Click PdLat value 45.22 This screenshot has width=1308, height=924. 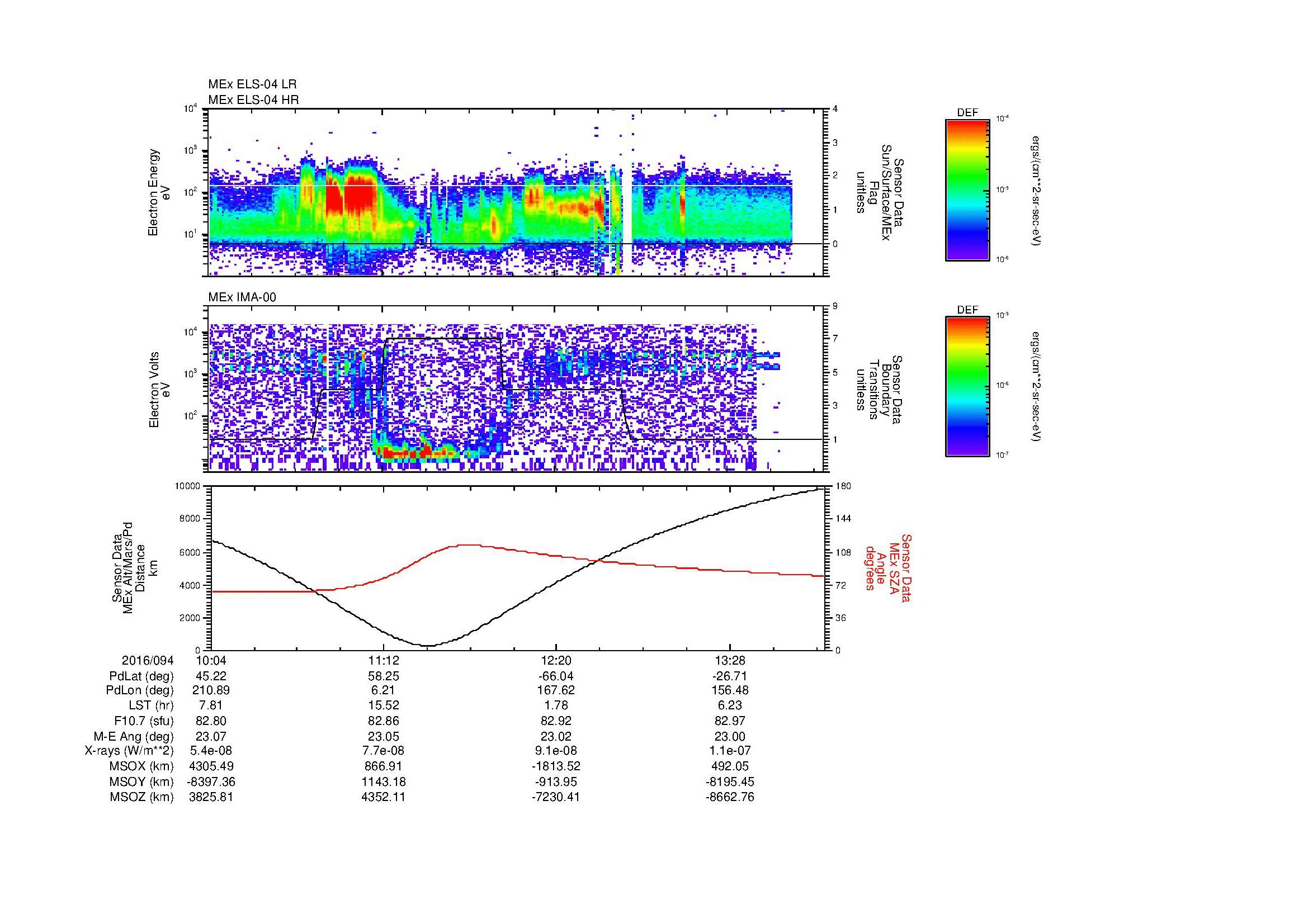(211, 676)
